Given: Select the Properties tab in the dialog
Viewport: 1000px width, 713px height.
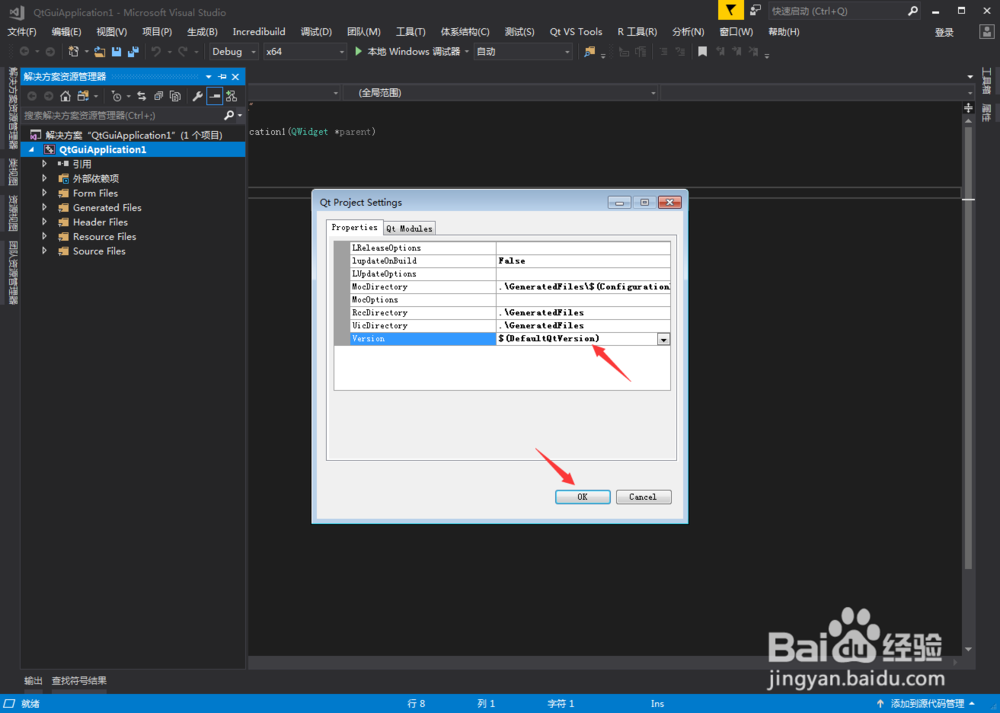Looking at the screenshot, I should pyautogui.click(x=355, y=227).
